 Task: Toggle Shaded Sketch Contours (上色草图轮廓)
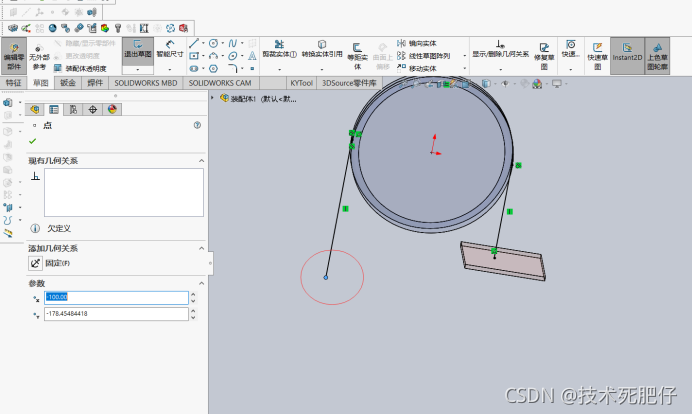pos(657,56)
